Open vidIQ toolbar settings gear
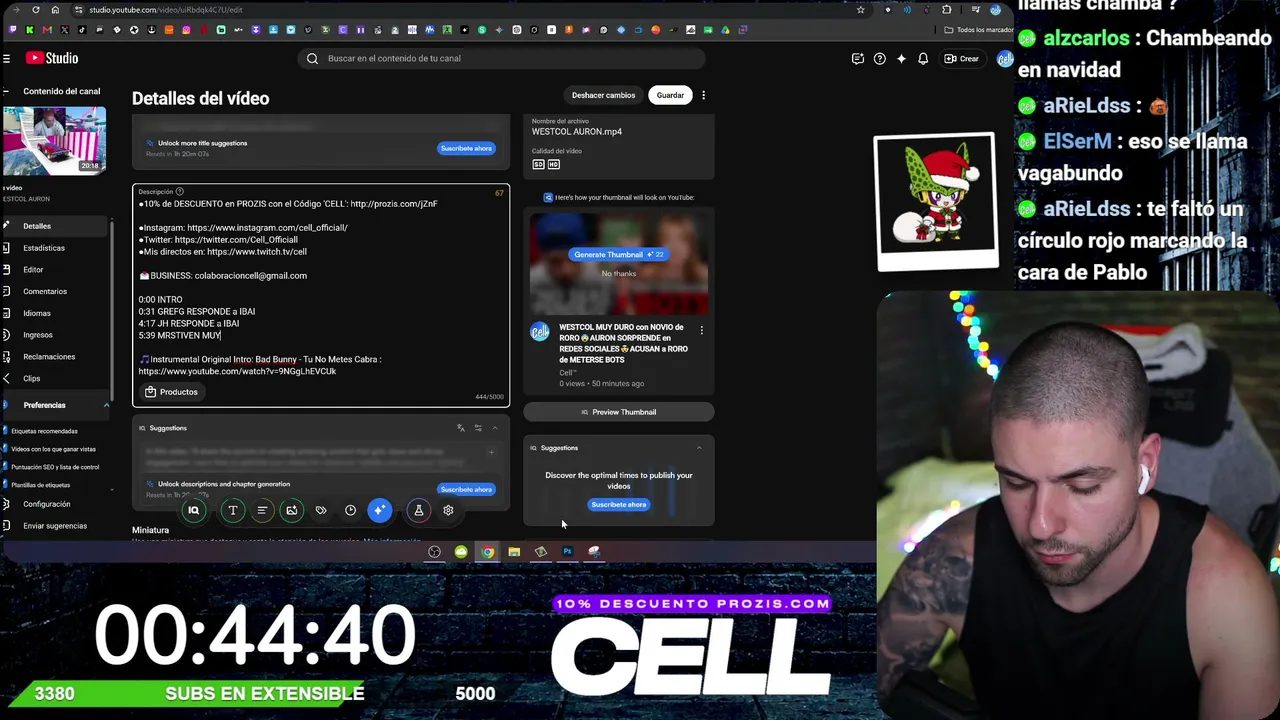The width and height of the screenshot is (1280, 720). (x=448, y=510)
